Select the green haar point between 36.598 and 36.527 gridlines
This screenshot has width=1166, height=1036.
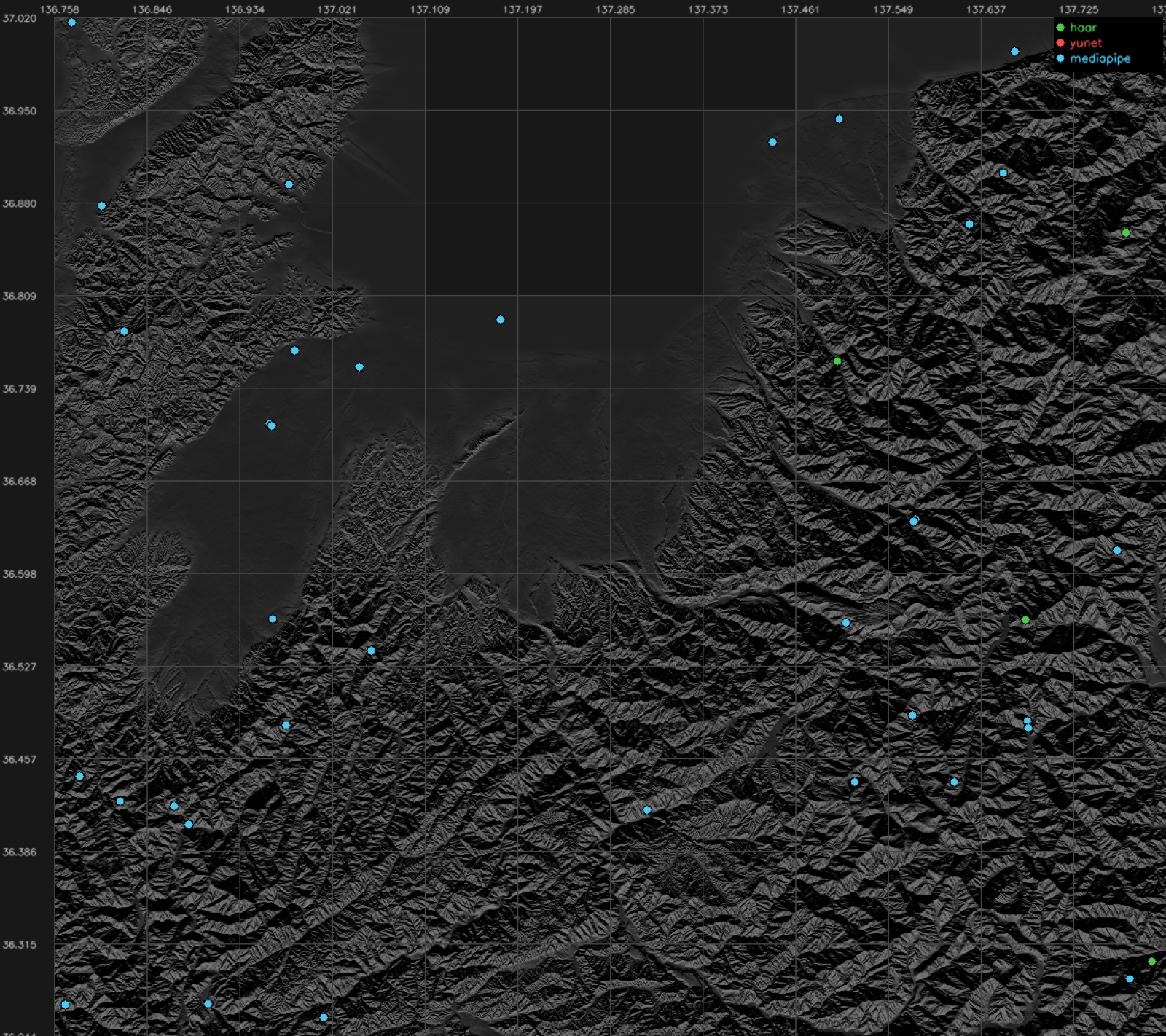[x=1025, y=620]
